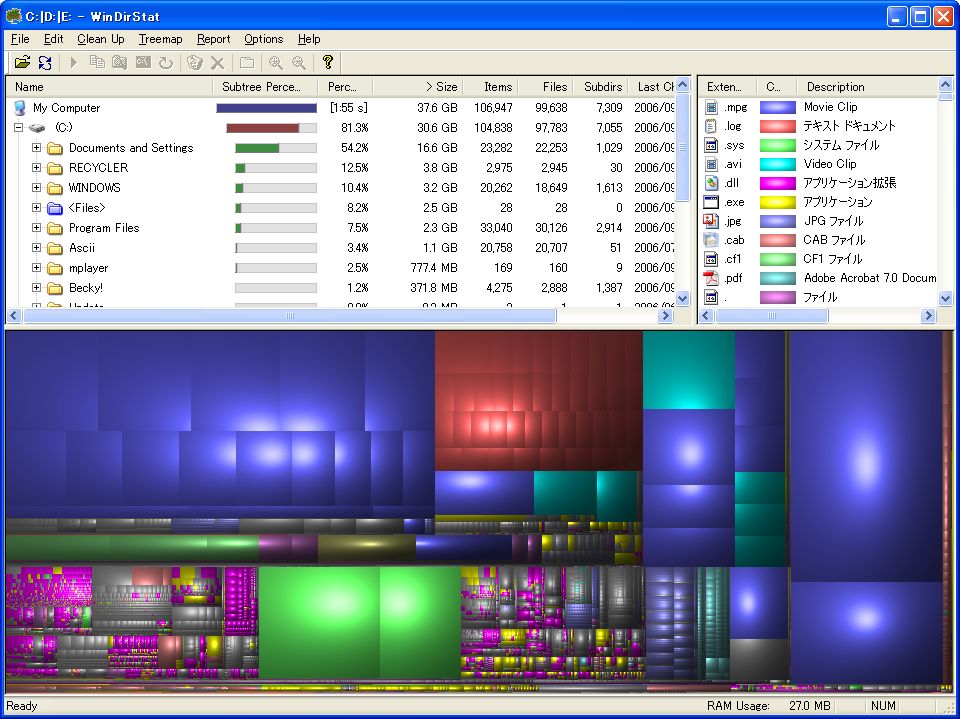
Task: Click the .exe file type icon
Action: pos(711,201)
